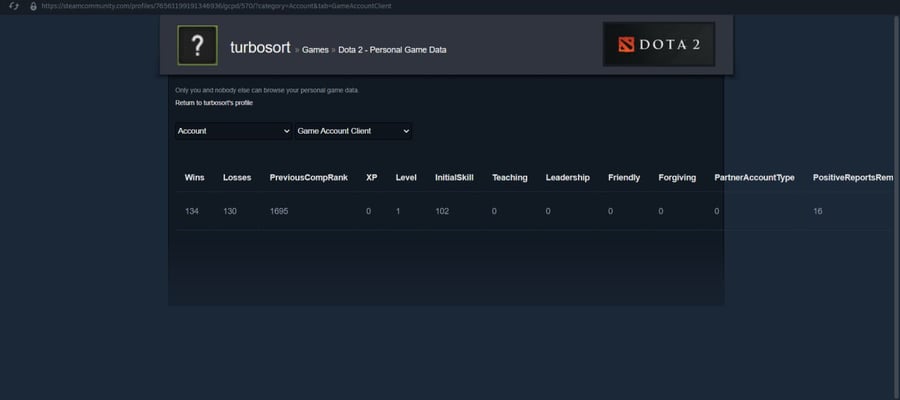Click the padlock site security icon
Screen dimensions: 900x400
click(33, 6)
